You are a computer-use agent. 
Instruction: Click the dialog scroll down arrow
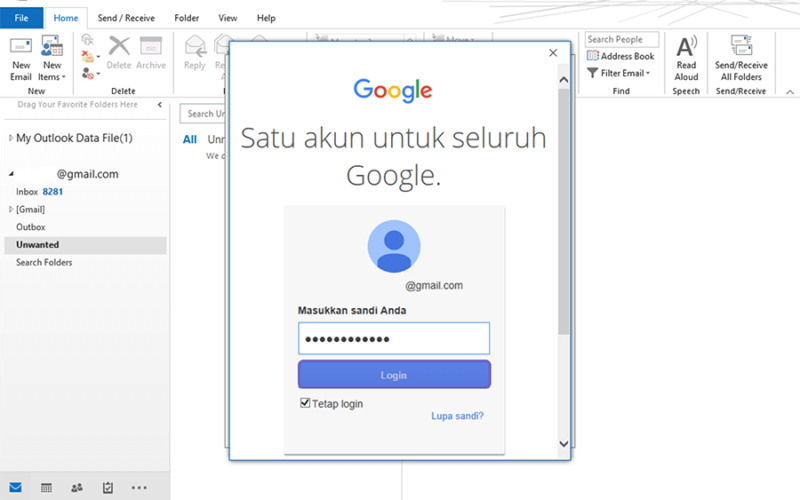(x=564, y=443)
